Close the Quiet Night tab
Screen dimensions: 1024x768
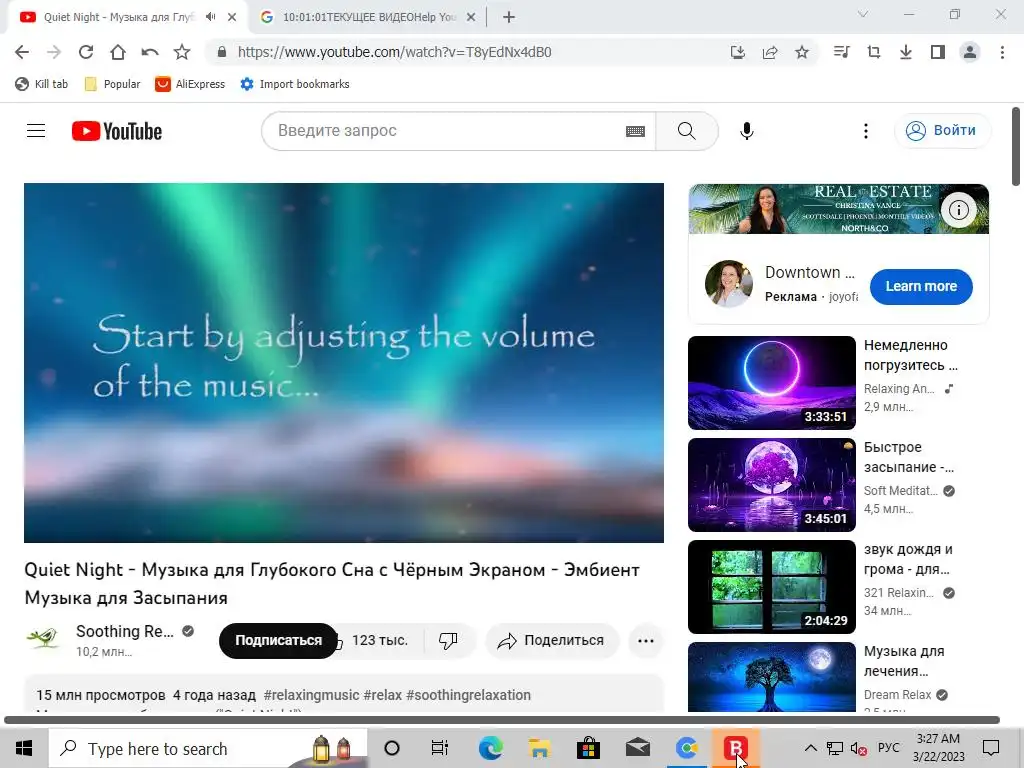point(232,17)
